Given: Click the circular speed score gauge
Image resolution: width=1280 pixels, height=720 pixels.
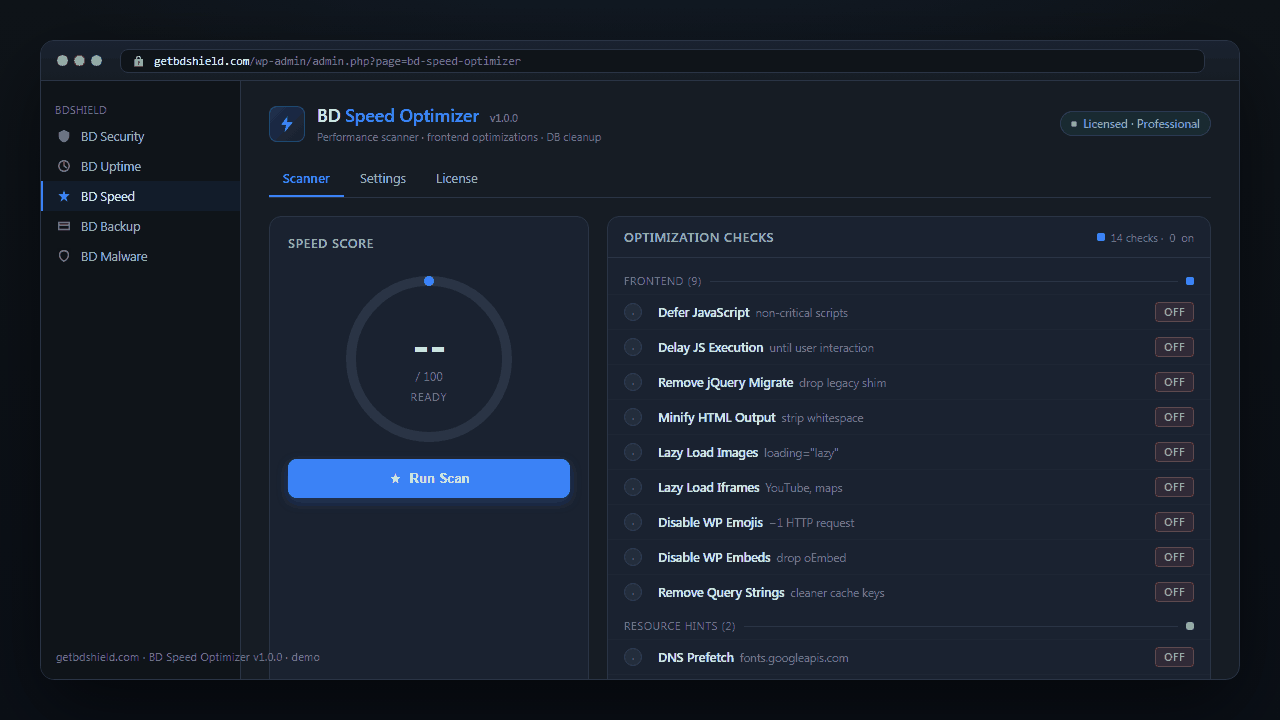Looking at the screenshot, I should (x=429, y=360).
